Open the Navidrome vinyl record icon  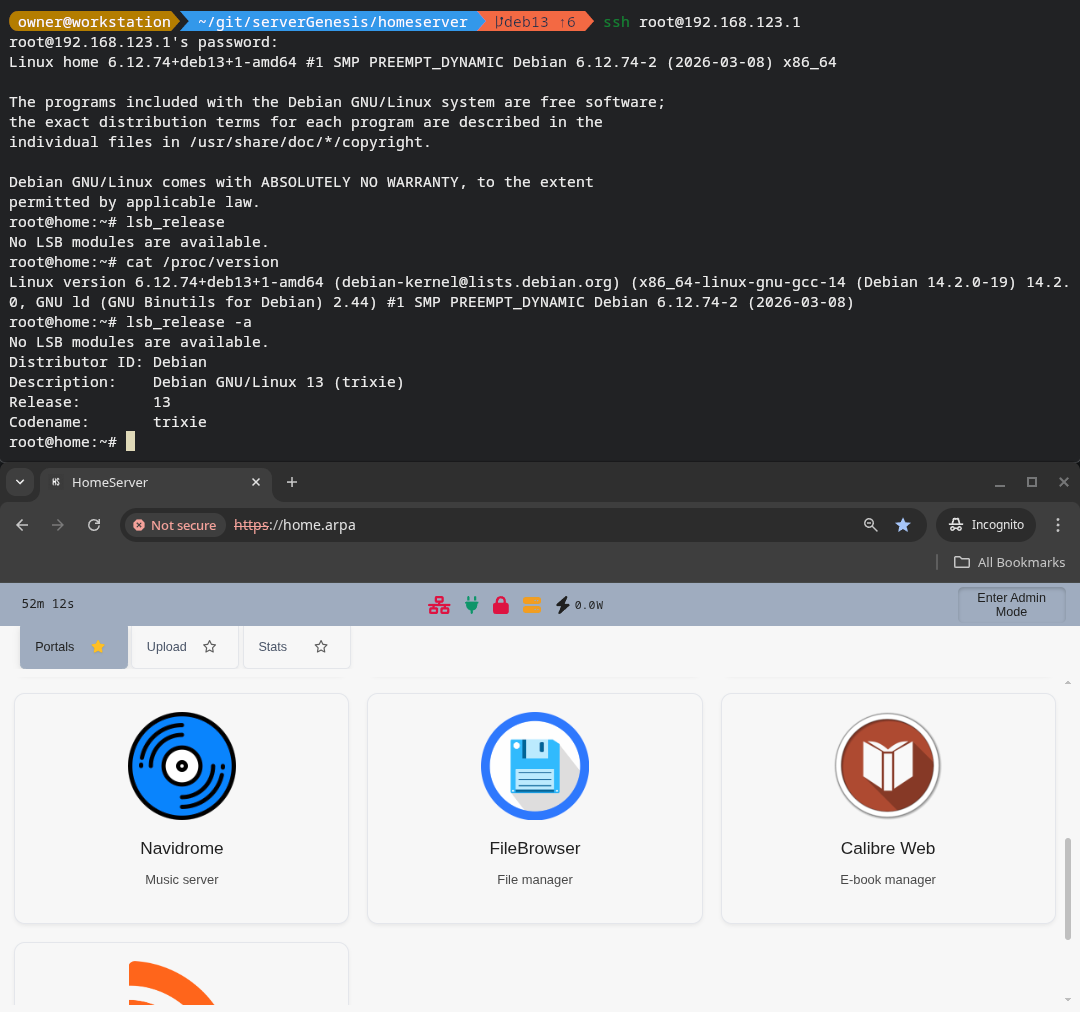click(182, 765)
